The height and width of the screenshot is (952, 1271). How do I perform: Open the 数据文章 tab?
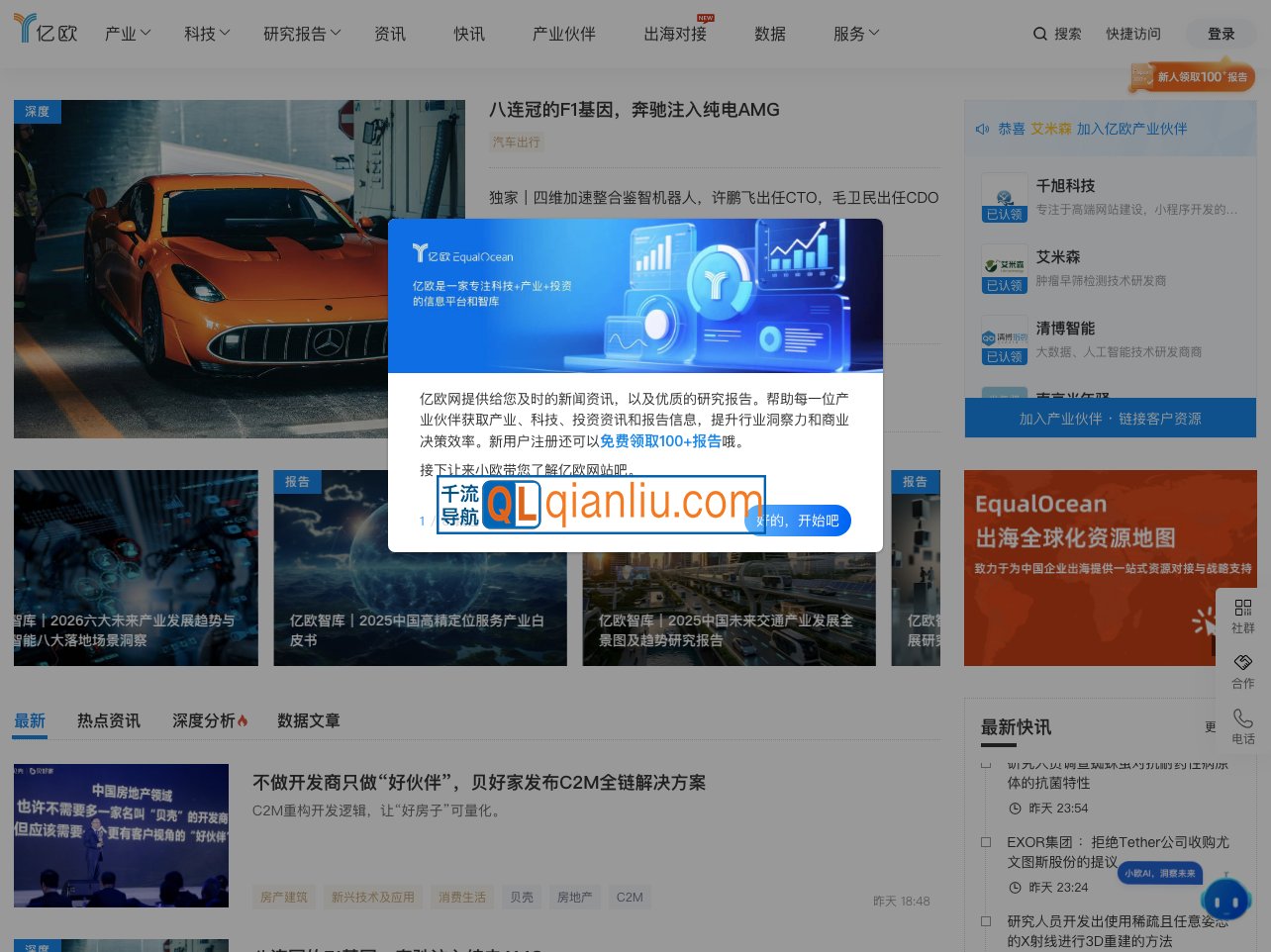tap(309, 720)
